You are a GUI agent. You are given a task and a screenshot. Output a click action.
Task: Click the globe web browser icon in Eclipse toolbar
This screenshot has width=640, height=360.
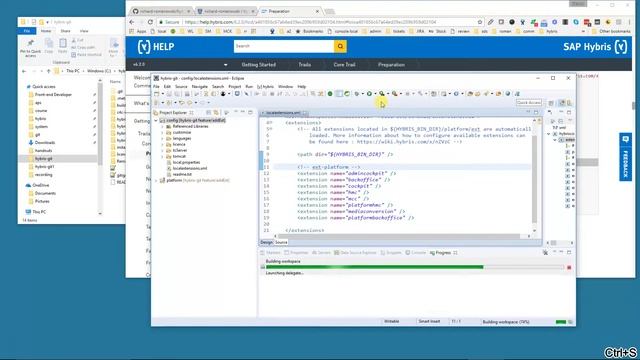508,94
